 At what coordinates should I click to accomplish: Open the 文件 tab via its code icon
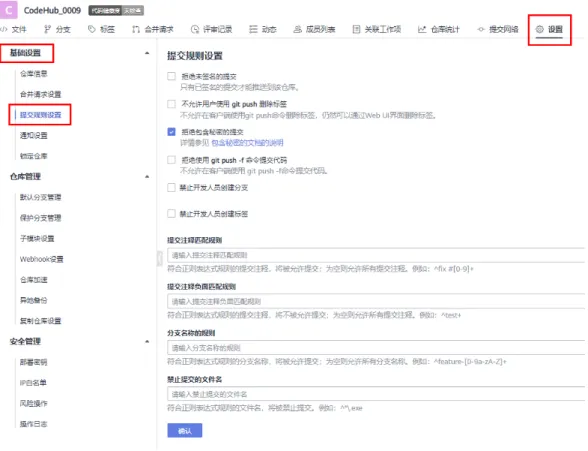click(4, 29)
